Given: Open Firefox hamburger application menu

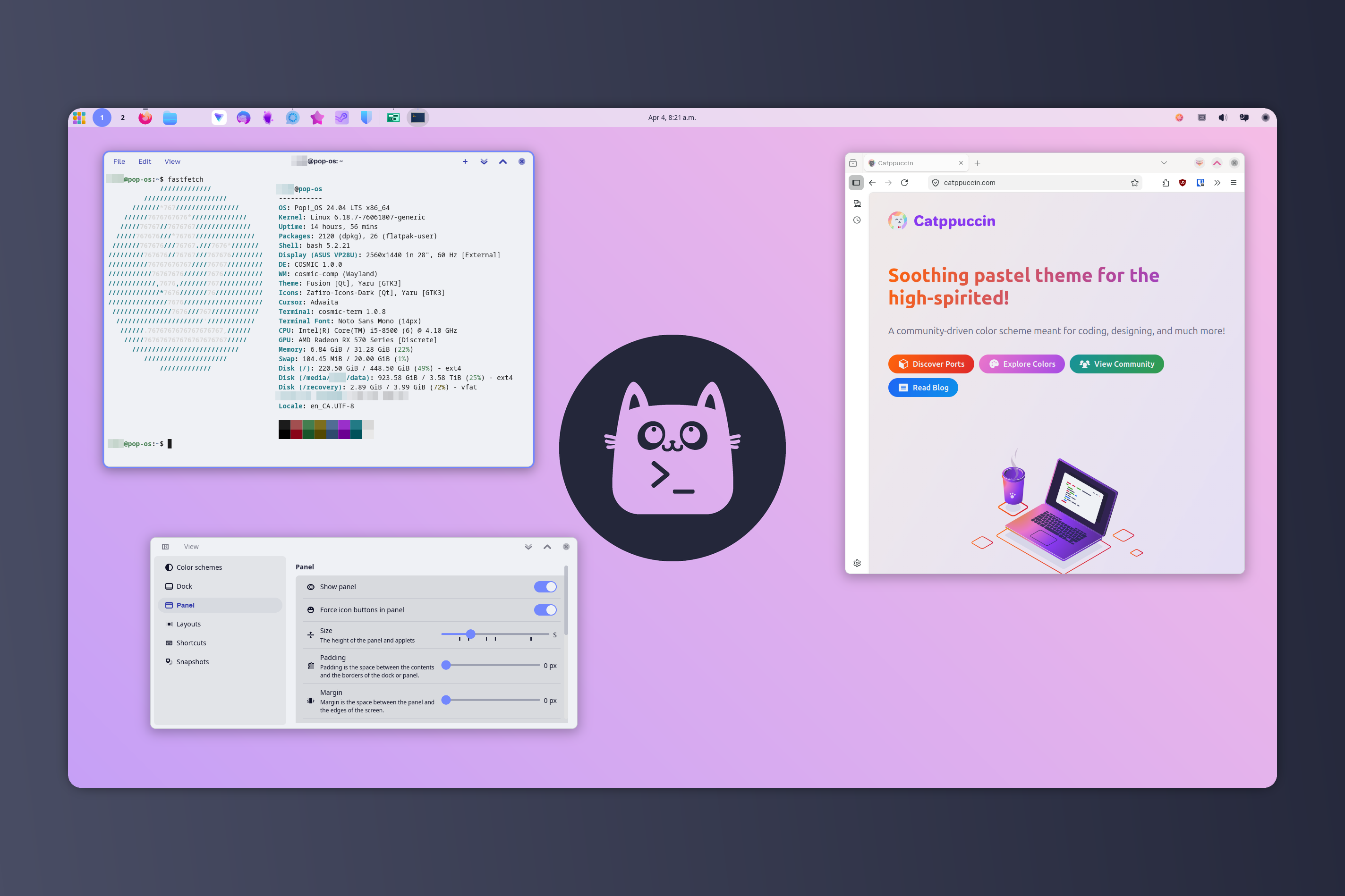Looking at the screenshot, I should 1234,183.
